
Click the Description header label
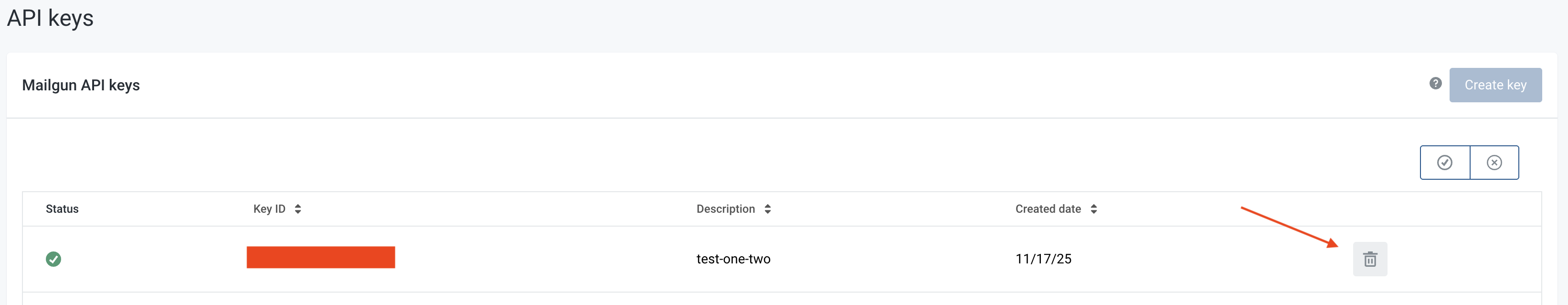tap(725, 209)
